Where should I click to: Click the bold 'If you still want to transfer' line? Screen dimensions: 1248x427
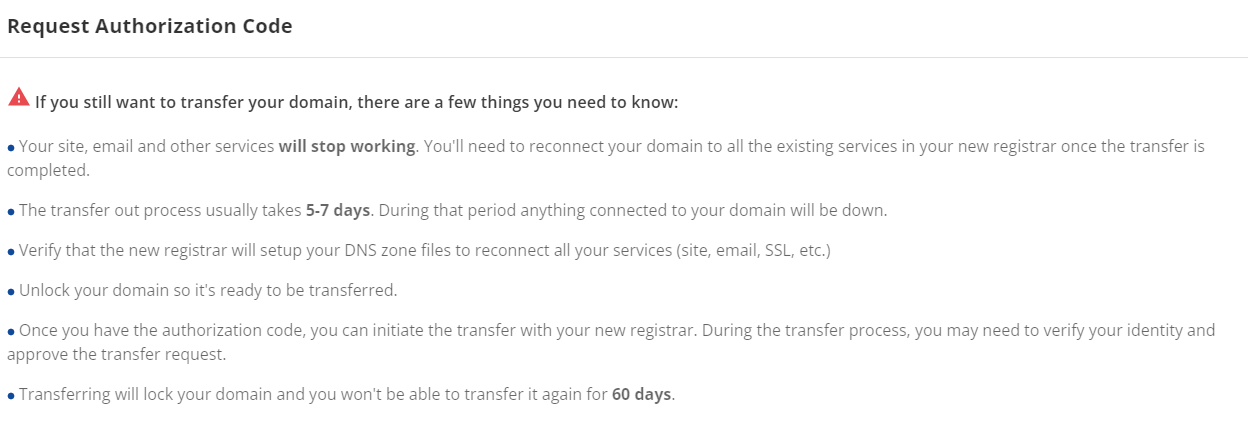click(x=356, y=102)
